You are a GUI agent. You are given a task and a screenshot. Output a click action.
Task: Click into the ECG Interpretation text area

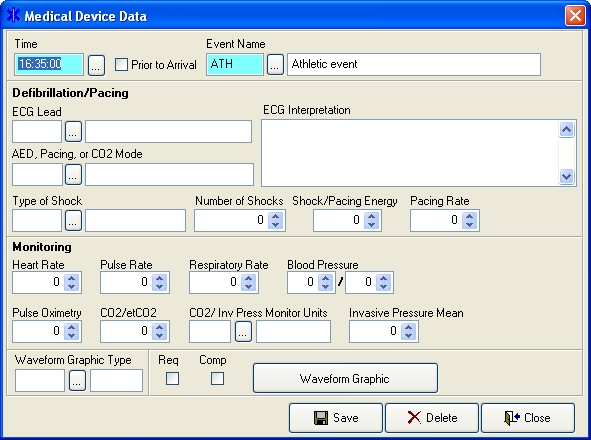click(410, 153)
